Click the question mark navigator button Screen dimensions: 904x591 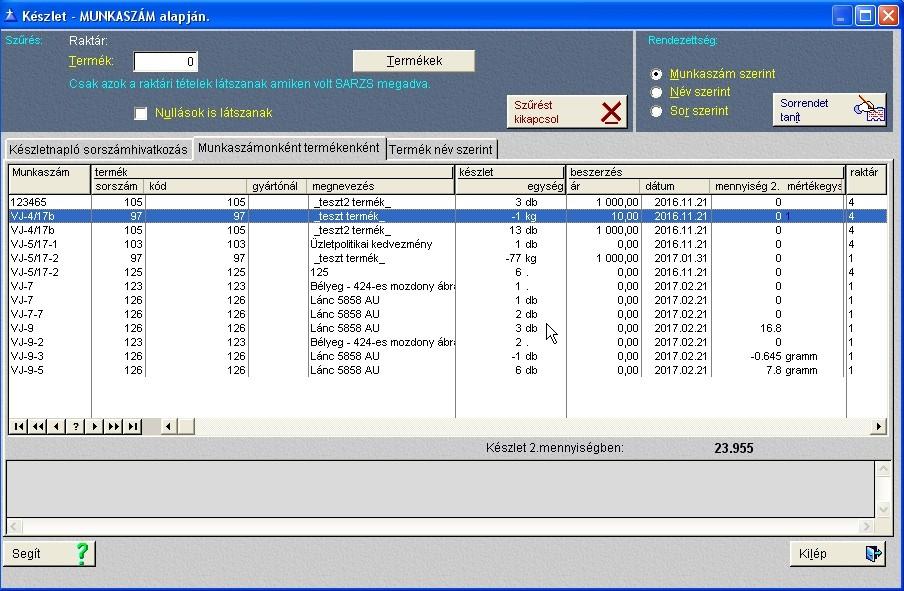tap(76, 427)
